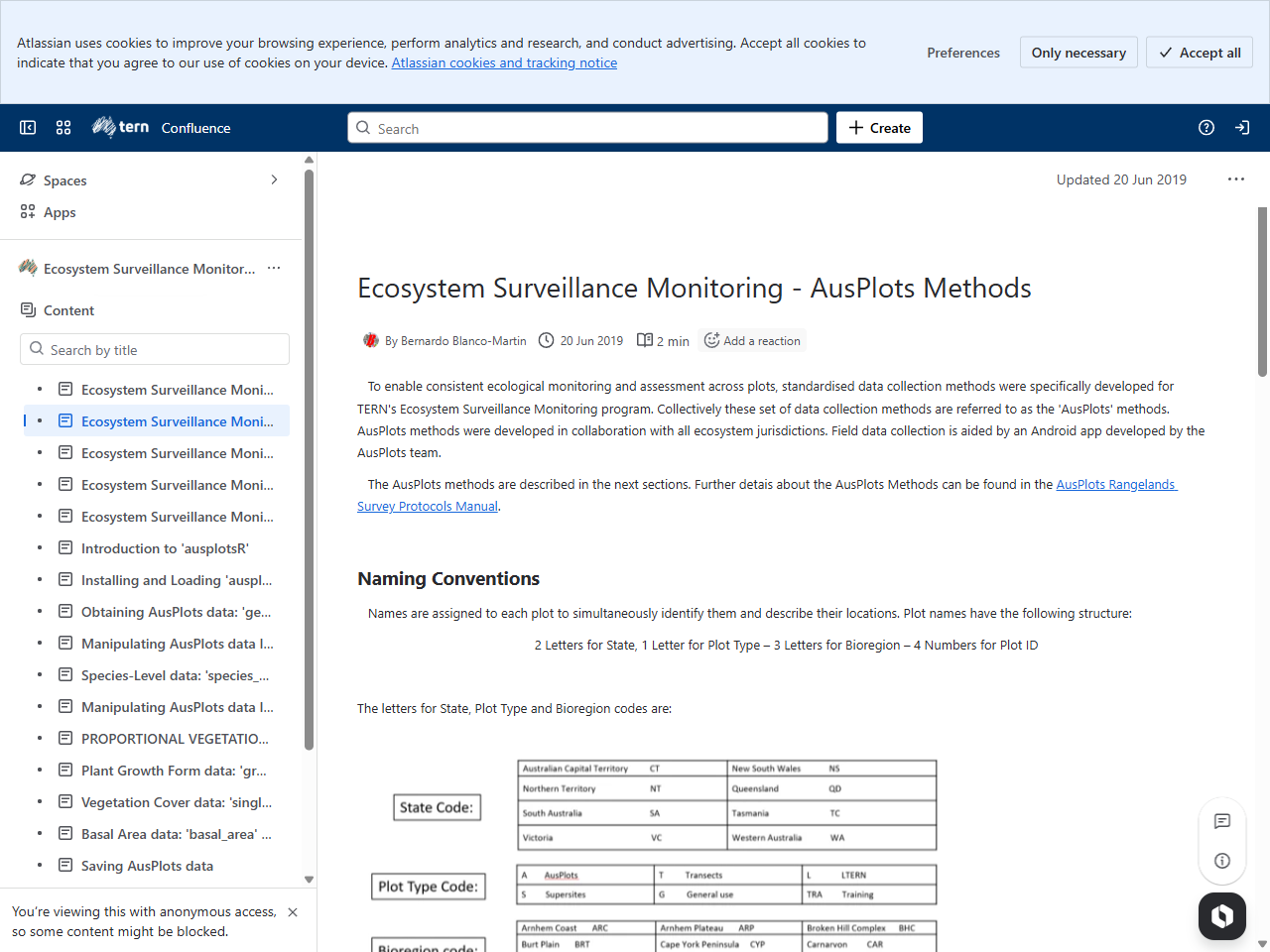This screenshot has height=952, width=1270.
Task: Open the app switcher grid icon
Action: [x=63, y=127]
